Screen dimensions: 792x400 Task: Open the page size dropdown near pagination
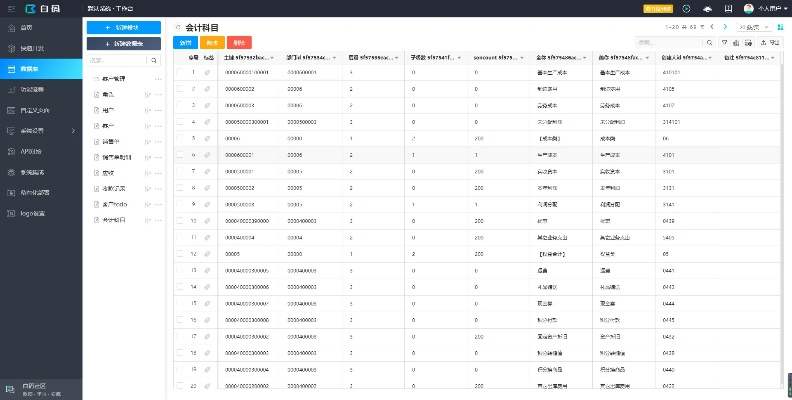click(753, 28)
